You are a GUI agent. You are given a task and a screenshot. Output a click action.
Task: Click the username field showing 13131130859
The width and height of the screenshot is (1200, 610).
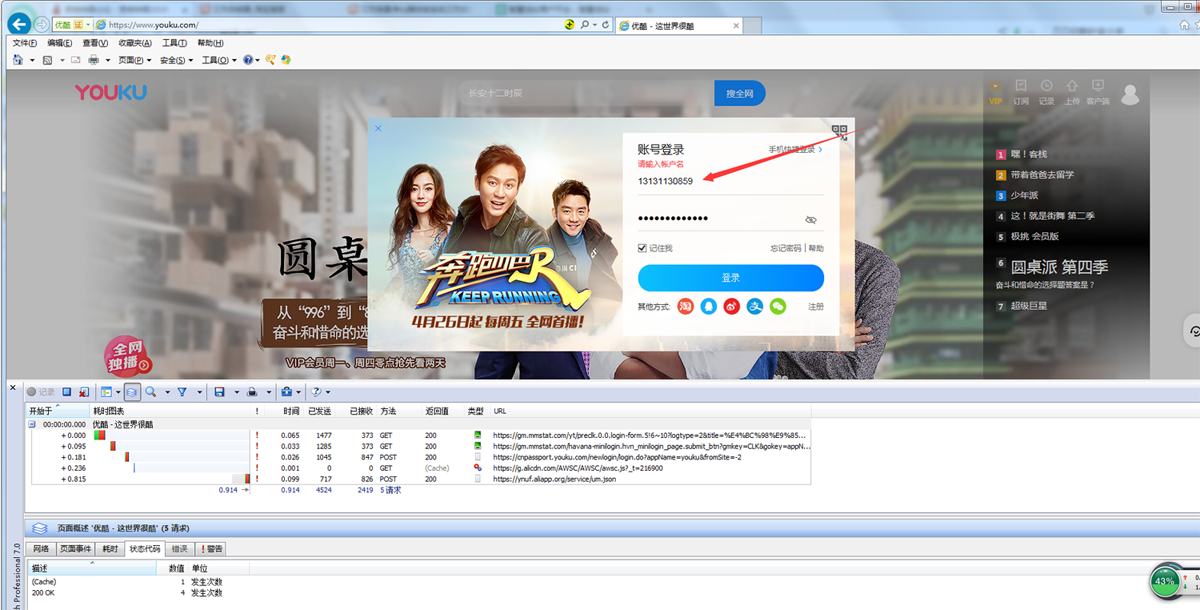point(700,183)
